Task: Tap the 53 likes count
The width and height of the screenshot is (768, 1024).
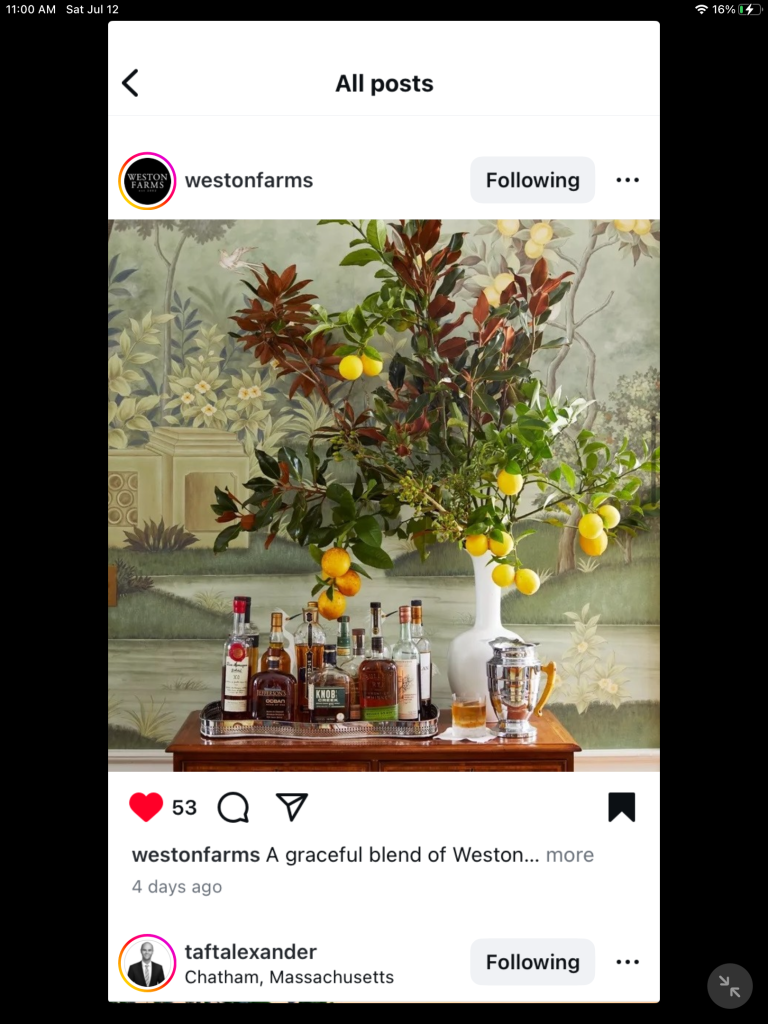Action: coord(184,808)
